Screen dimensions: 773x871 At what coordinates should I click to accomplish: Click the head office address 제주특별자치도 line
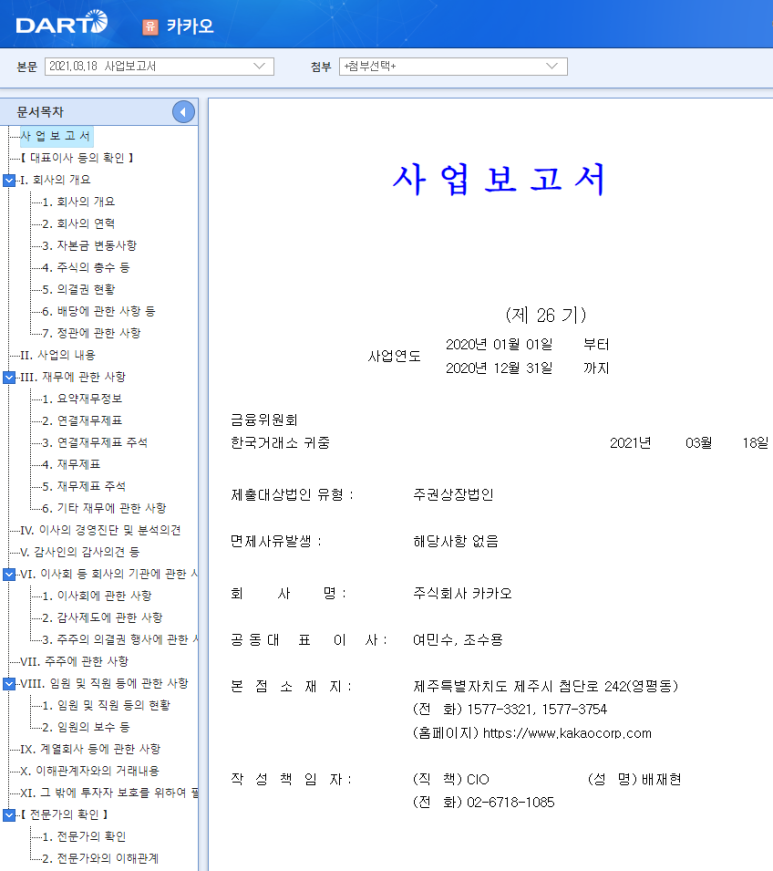[x=545, y=686]
